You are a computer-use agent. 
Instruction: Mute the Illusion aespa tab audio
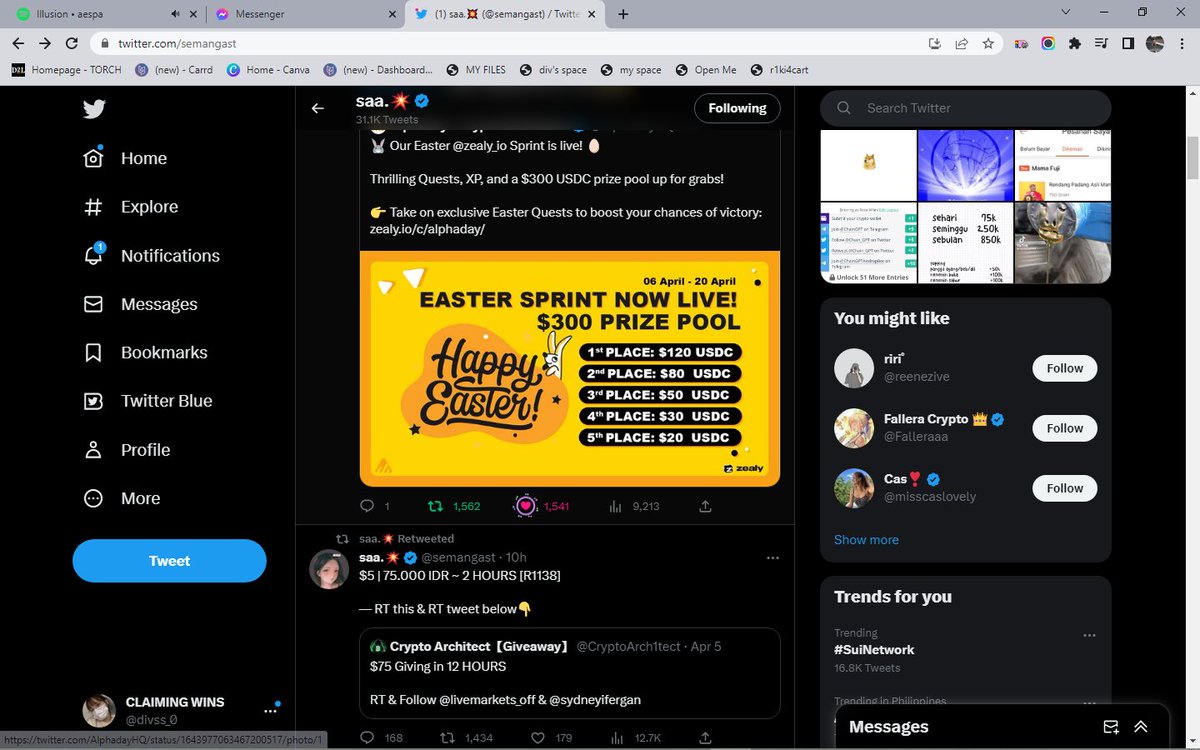click(x=175, y=14)
